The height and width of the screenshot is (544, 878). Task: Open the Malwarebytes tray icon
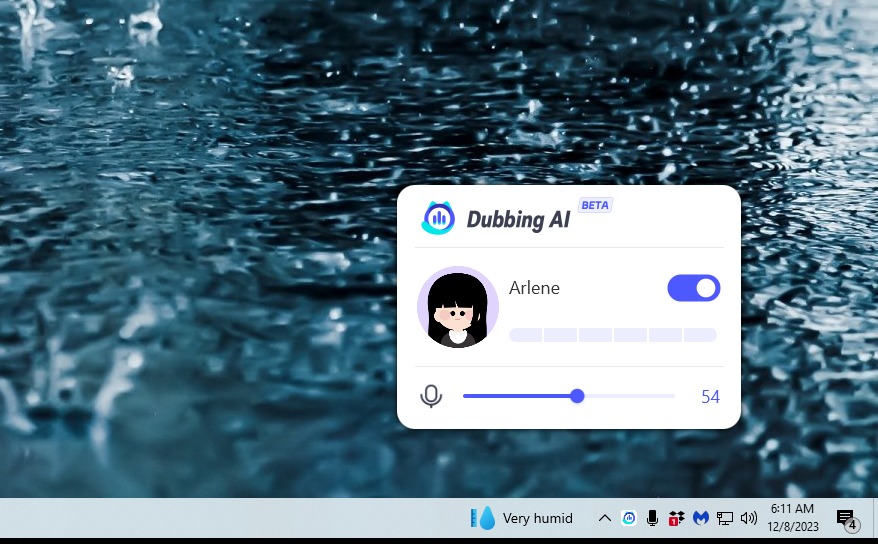(x=700, y=518)
